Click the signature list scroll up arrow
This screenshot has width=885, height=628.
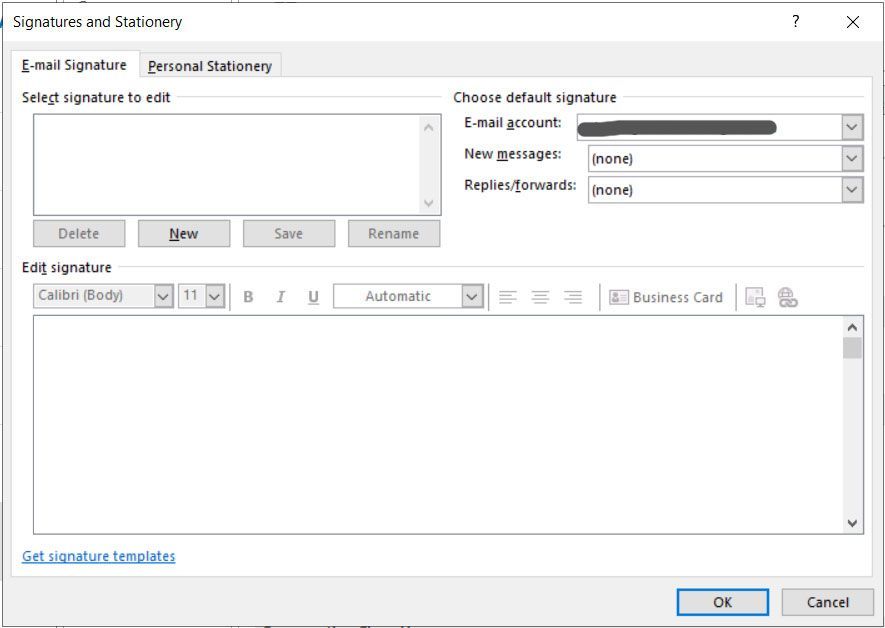pyautogui.click(x=428, y=128)
